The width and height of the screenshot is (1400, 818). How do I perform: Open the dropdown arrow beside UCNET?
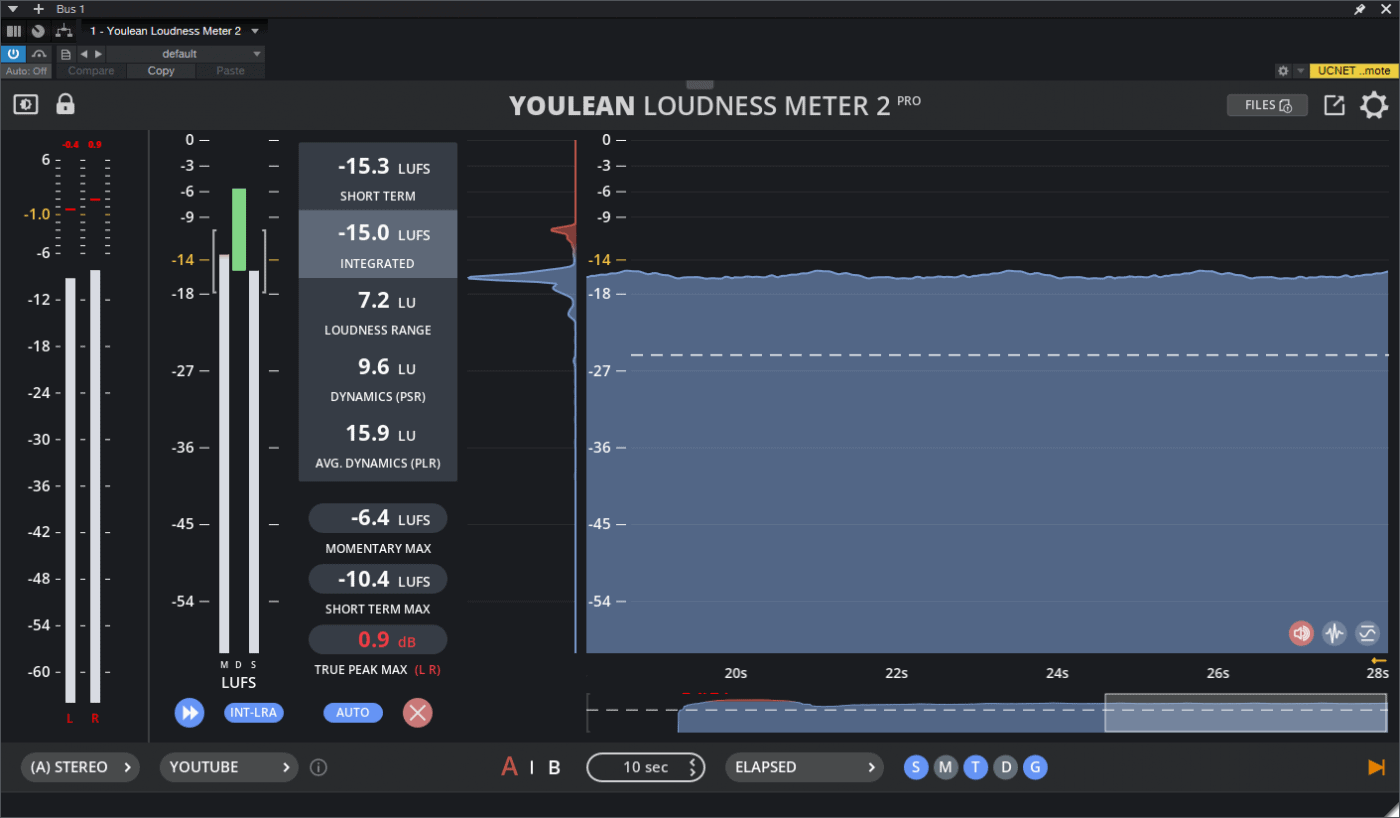(1300, 71)
